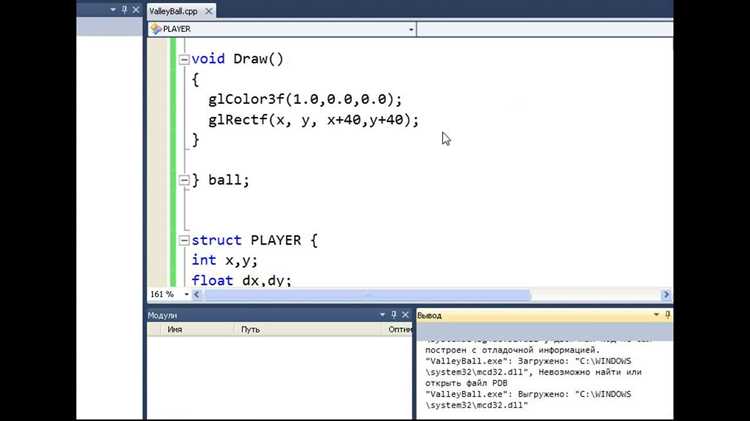The image size is (750, 421).
Task: Click the float dx,dy; declaration line
Action: point(242,280)
